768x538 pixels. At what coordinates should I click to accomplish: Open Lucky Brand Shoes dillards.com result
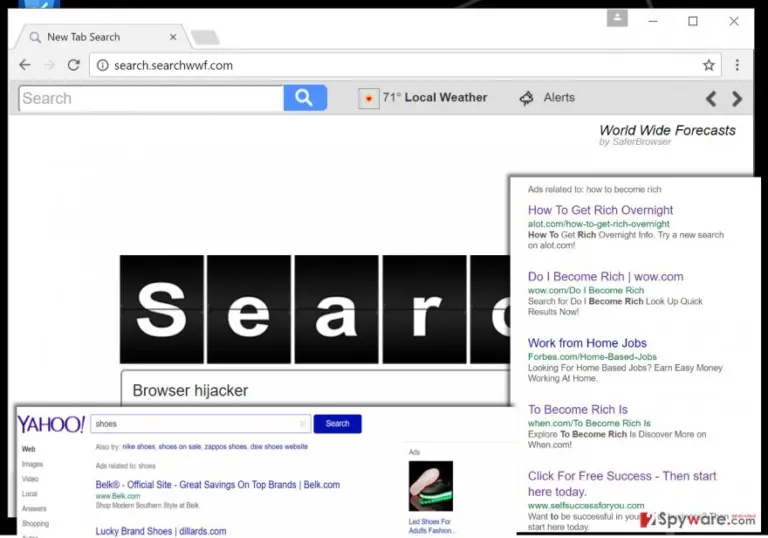coord(161,531)
